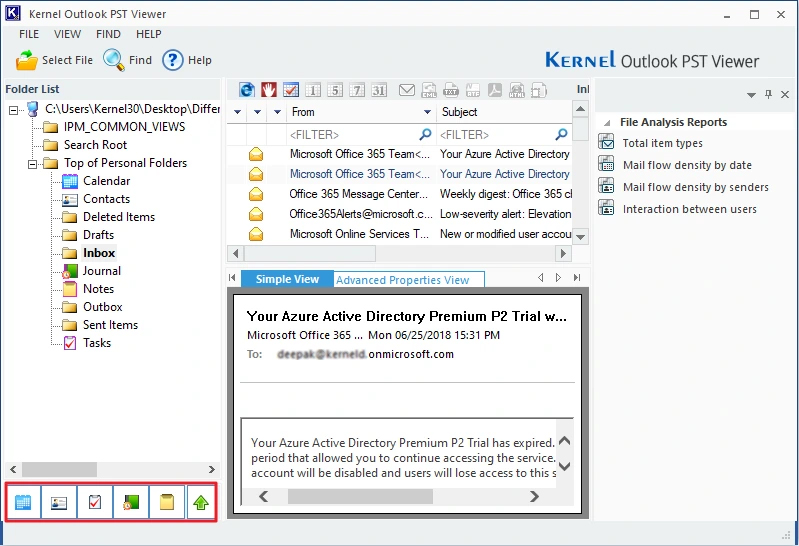Collapse Top of Personal Folders node
Screen dimensions: 799x546
point(33,164)
